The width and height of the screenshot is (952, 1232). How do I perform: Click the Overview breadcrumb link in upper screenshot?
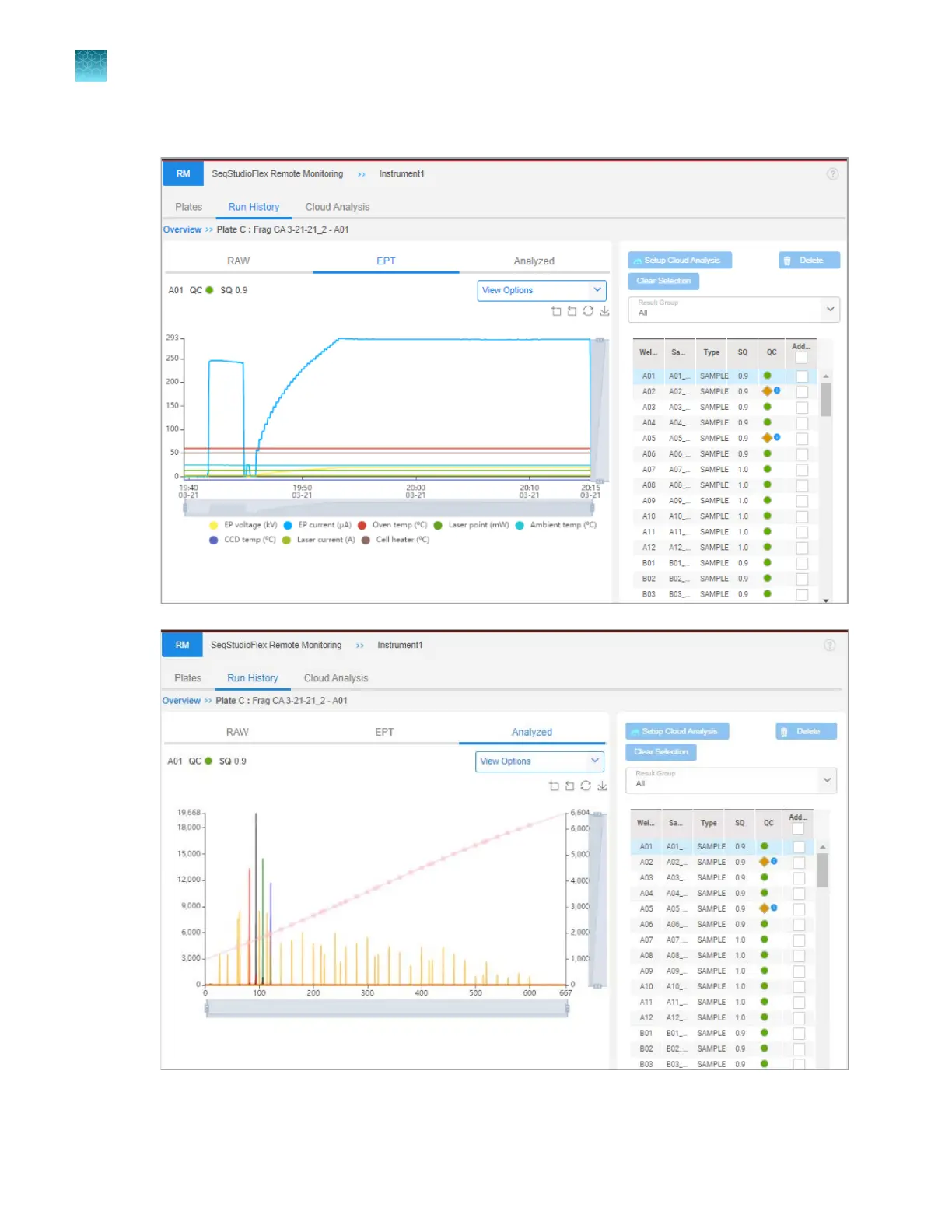click(x=183, y=229)
